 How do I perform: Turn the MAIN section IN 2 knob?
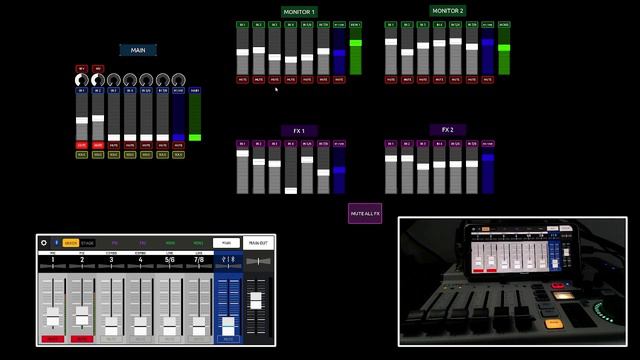click(98, 80)
